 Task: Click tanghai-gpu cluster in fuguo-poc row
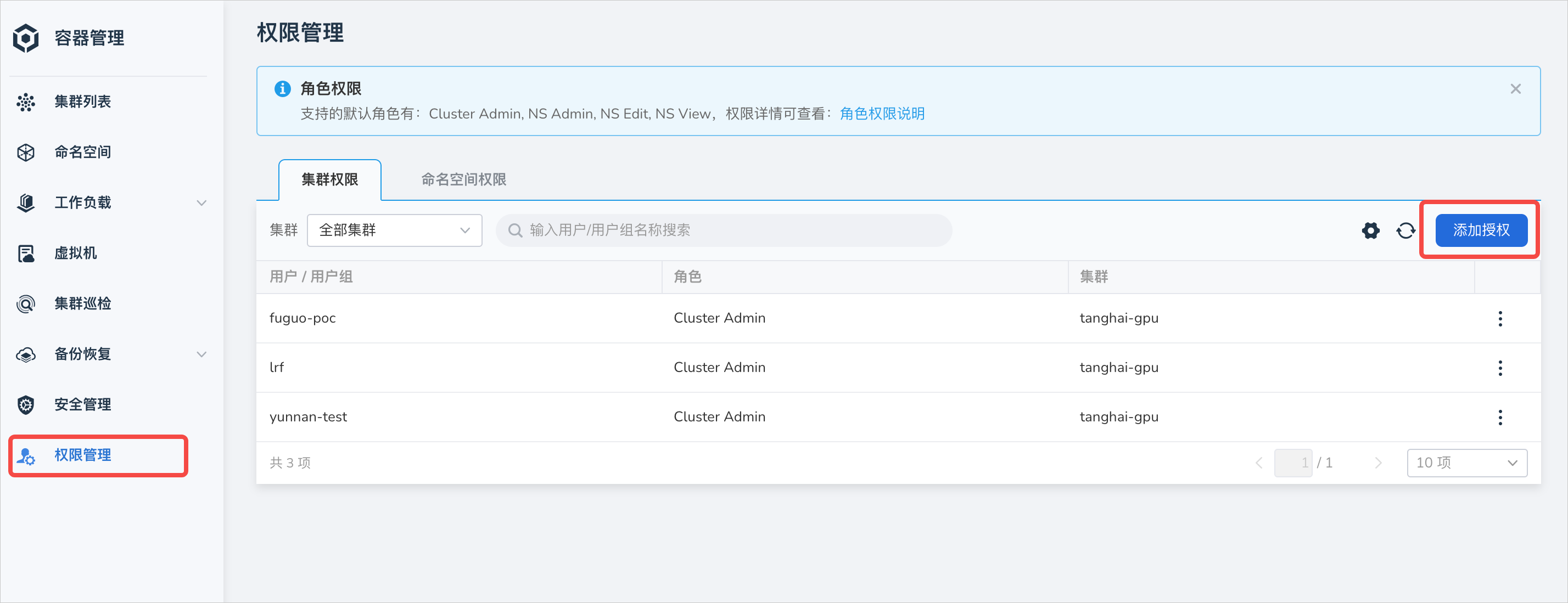pyautogui.click(x=1119, y=318)
